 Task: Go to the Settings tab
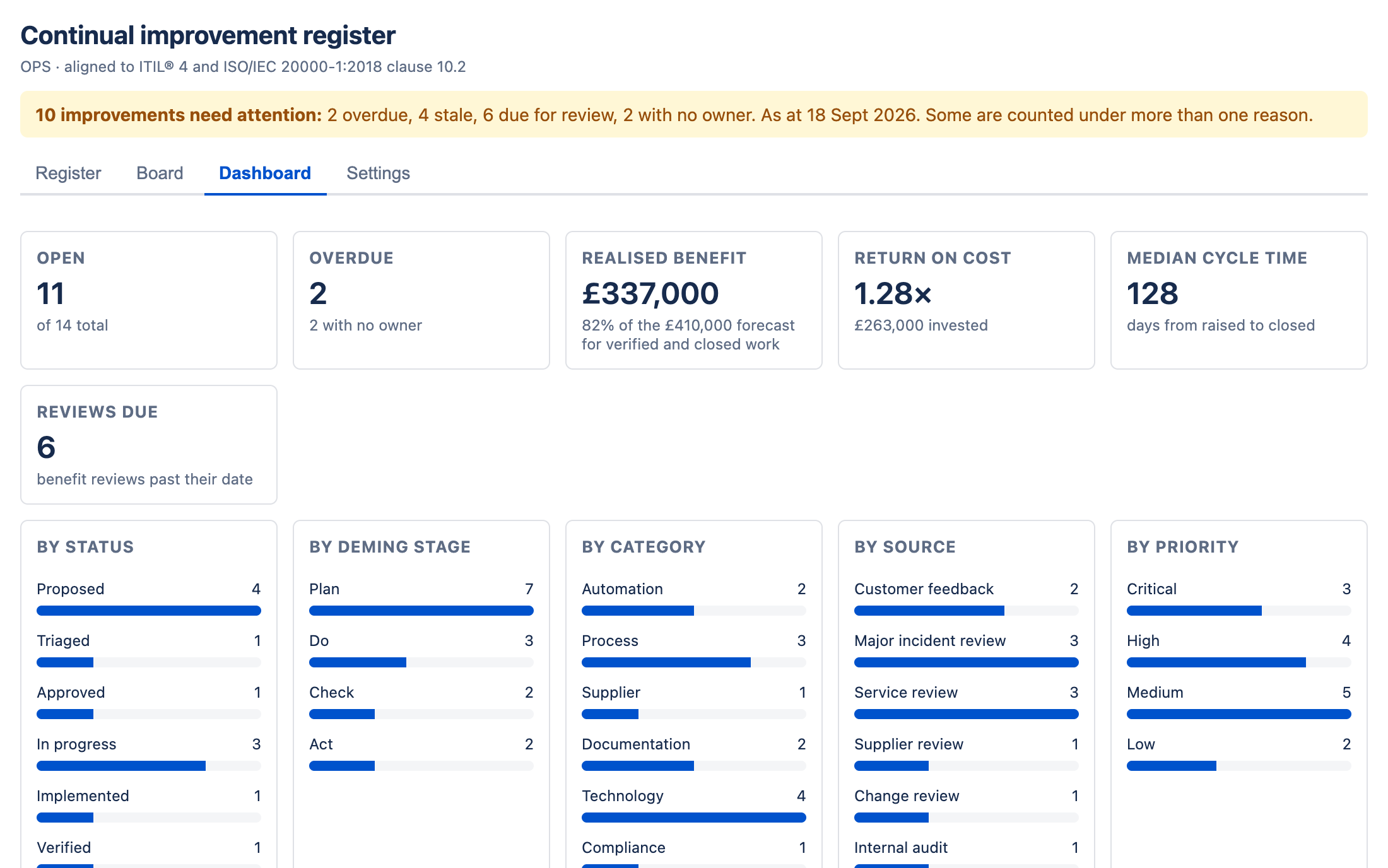tap(378, 173)
